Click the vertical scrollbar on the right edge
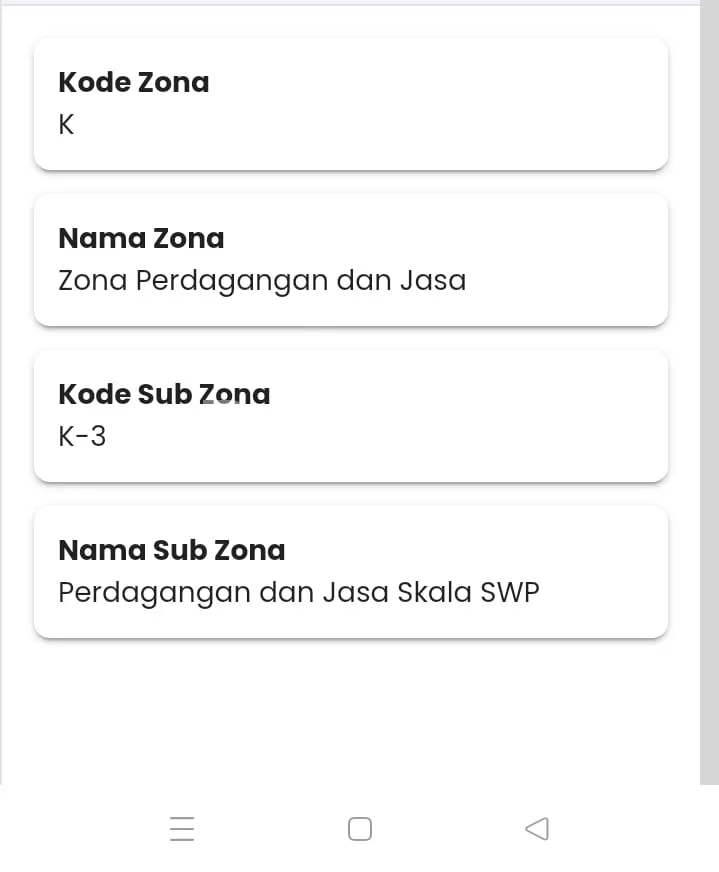 click(x=709, y=400)
